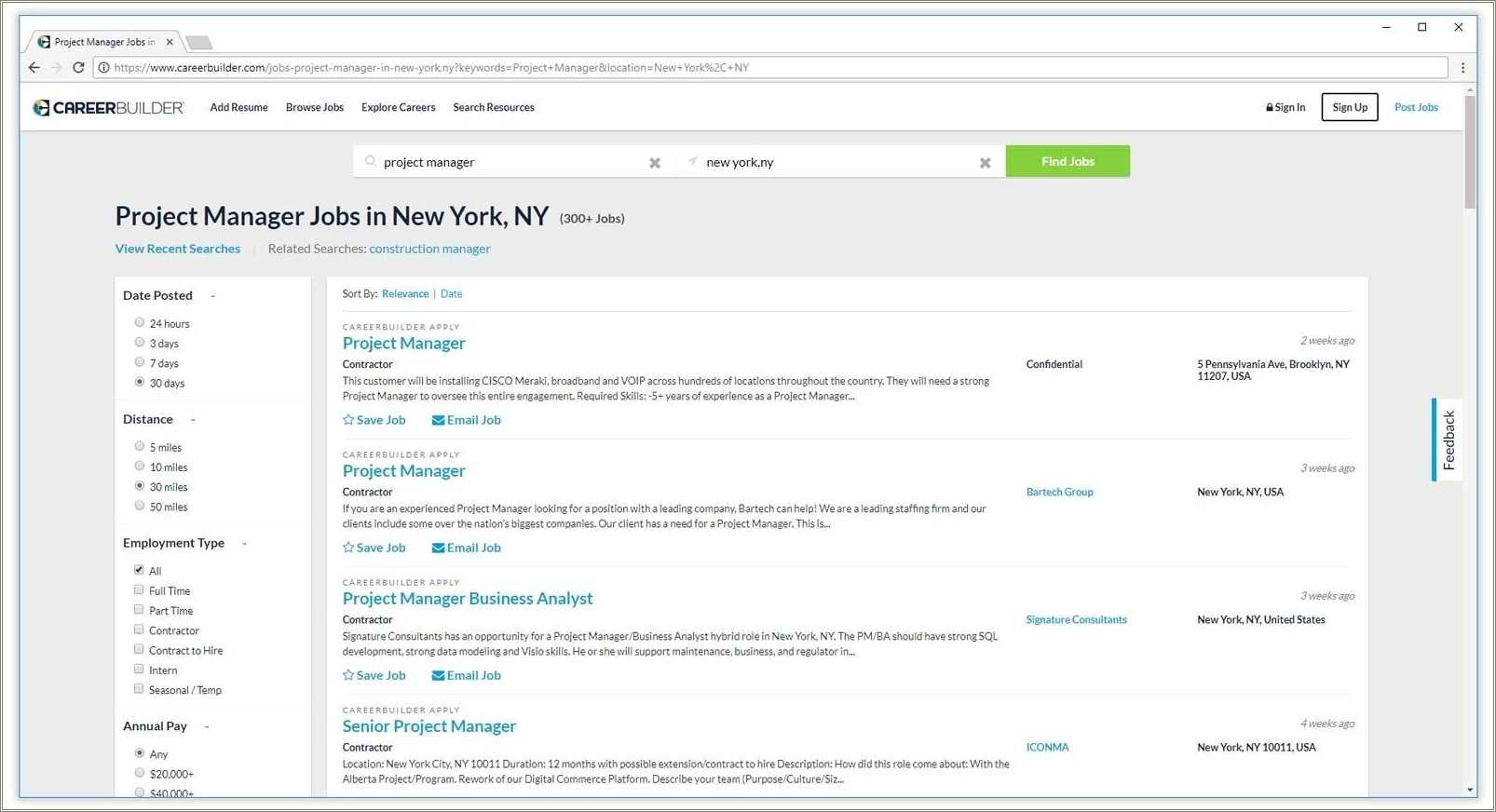Viewport: 1496px width, 812px height.
Task: Check the Intern employment type
Action: [x=139, y=669]
